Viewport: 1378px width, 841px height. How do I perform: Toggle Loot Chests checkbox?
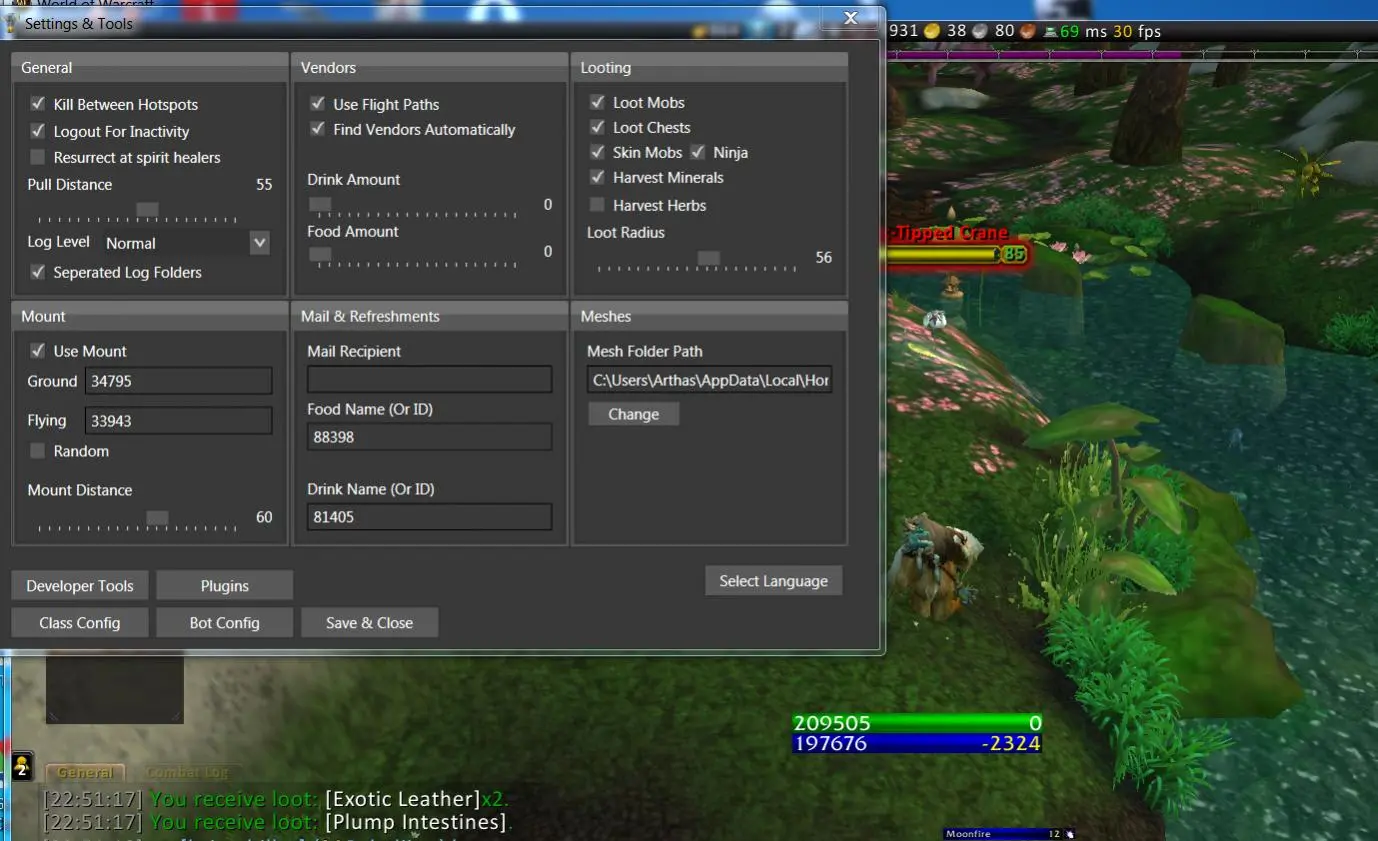[x=597, y=127]
